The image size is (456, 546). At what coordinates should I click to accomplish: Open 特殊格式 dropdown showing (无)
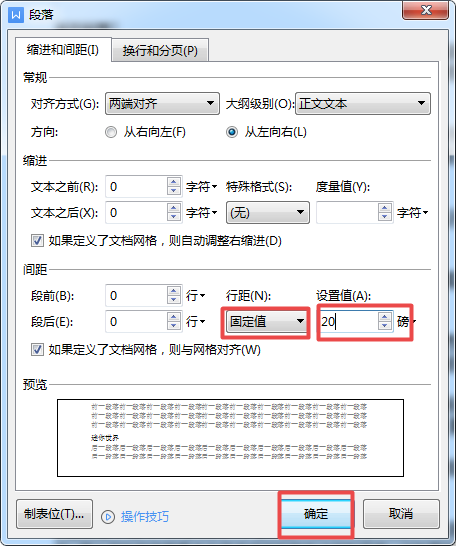point(268,212)
